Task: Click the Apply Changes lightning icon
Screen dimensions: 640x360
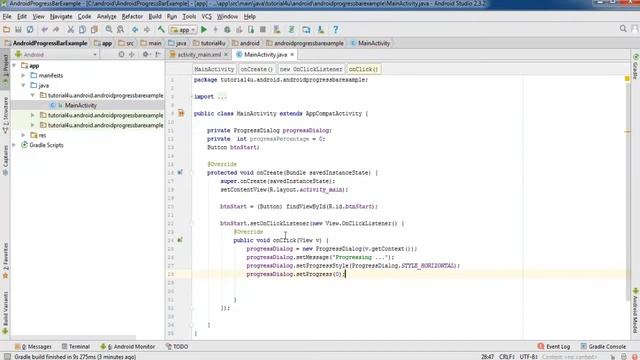Action: (x=216, y=29)
